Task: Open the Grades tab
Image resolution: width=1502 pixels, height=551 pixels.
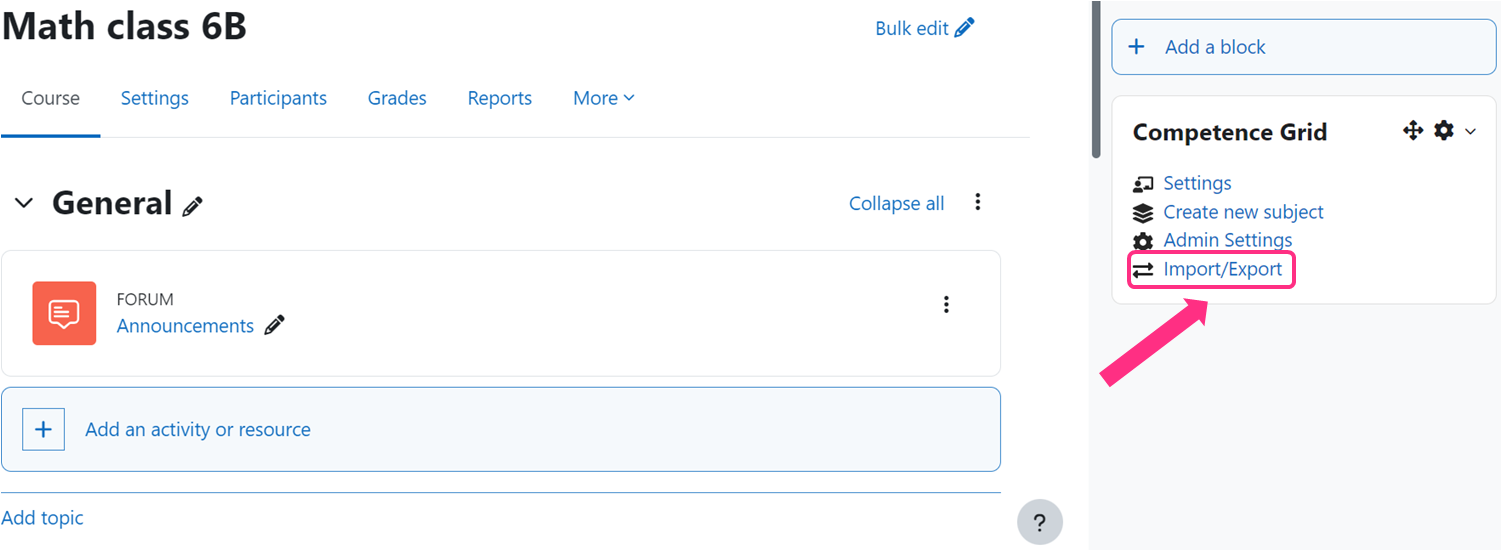Action: pos(397,98)
